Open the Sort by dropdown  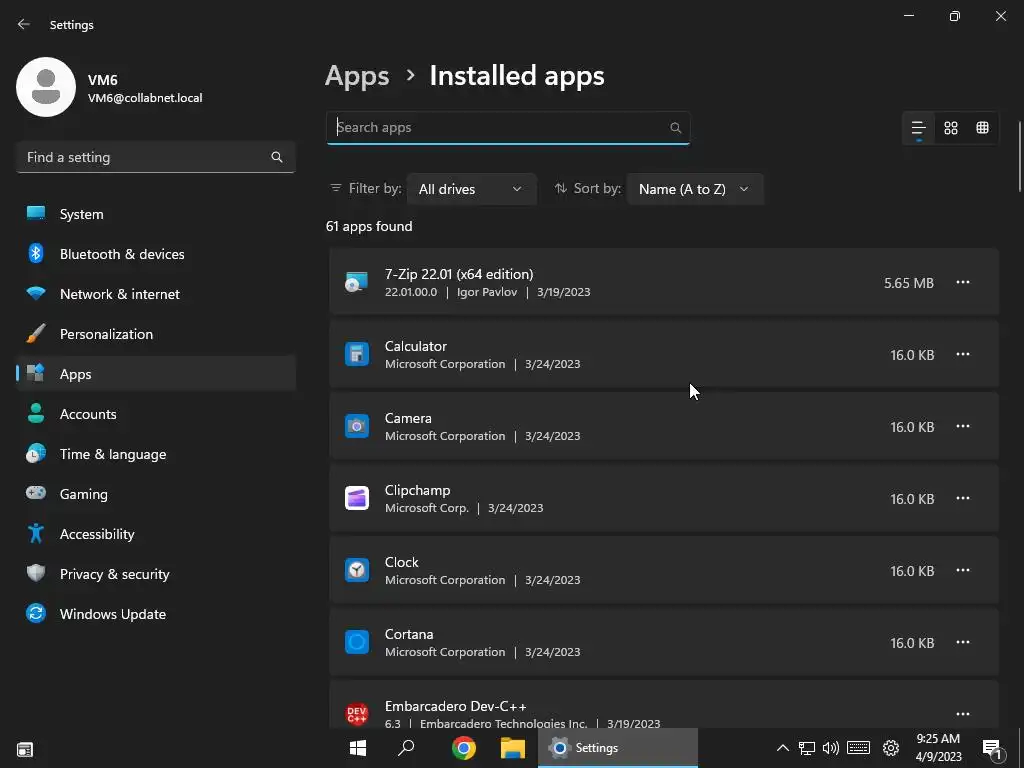pyautogui.click(x=694, y=189)
